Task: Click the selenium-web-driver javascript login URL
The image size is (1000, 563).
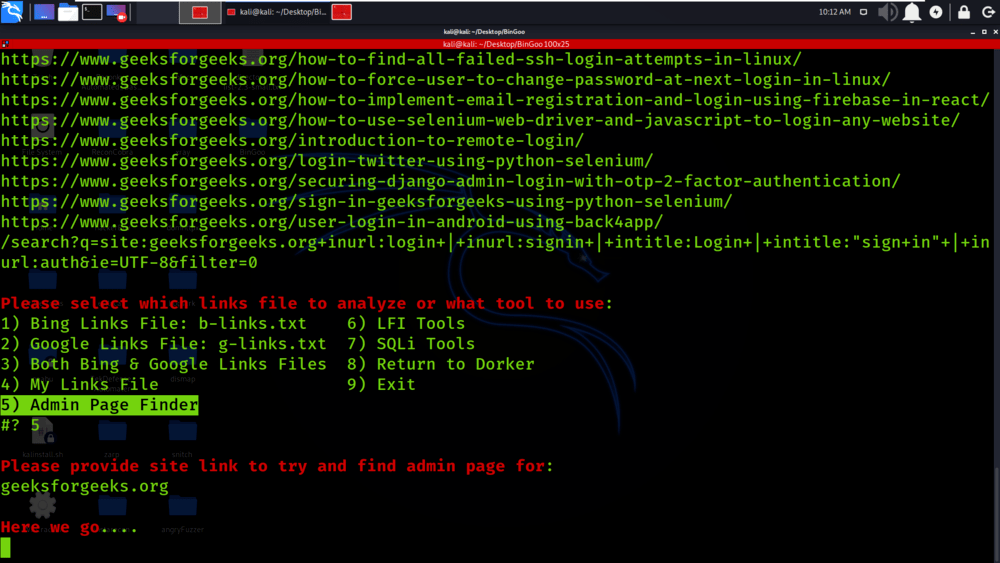Action: point(480,121)
